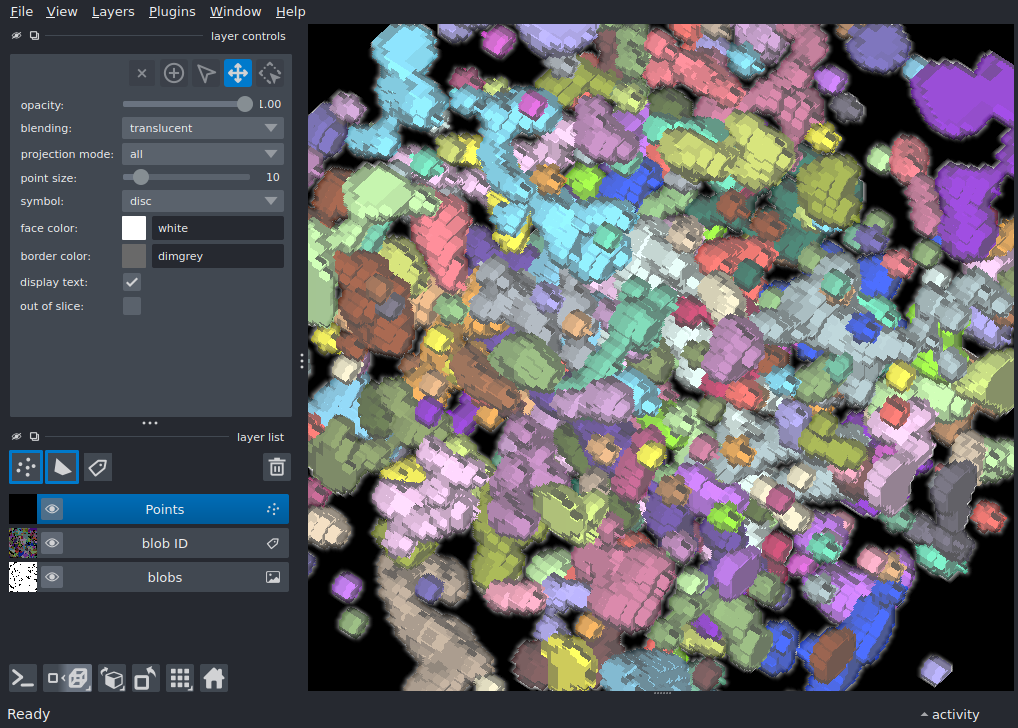Screen dimensions: 1018x728
Task: Create a new points layer
Action: click(x=25, y=466)
